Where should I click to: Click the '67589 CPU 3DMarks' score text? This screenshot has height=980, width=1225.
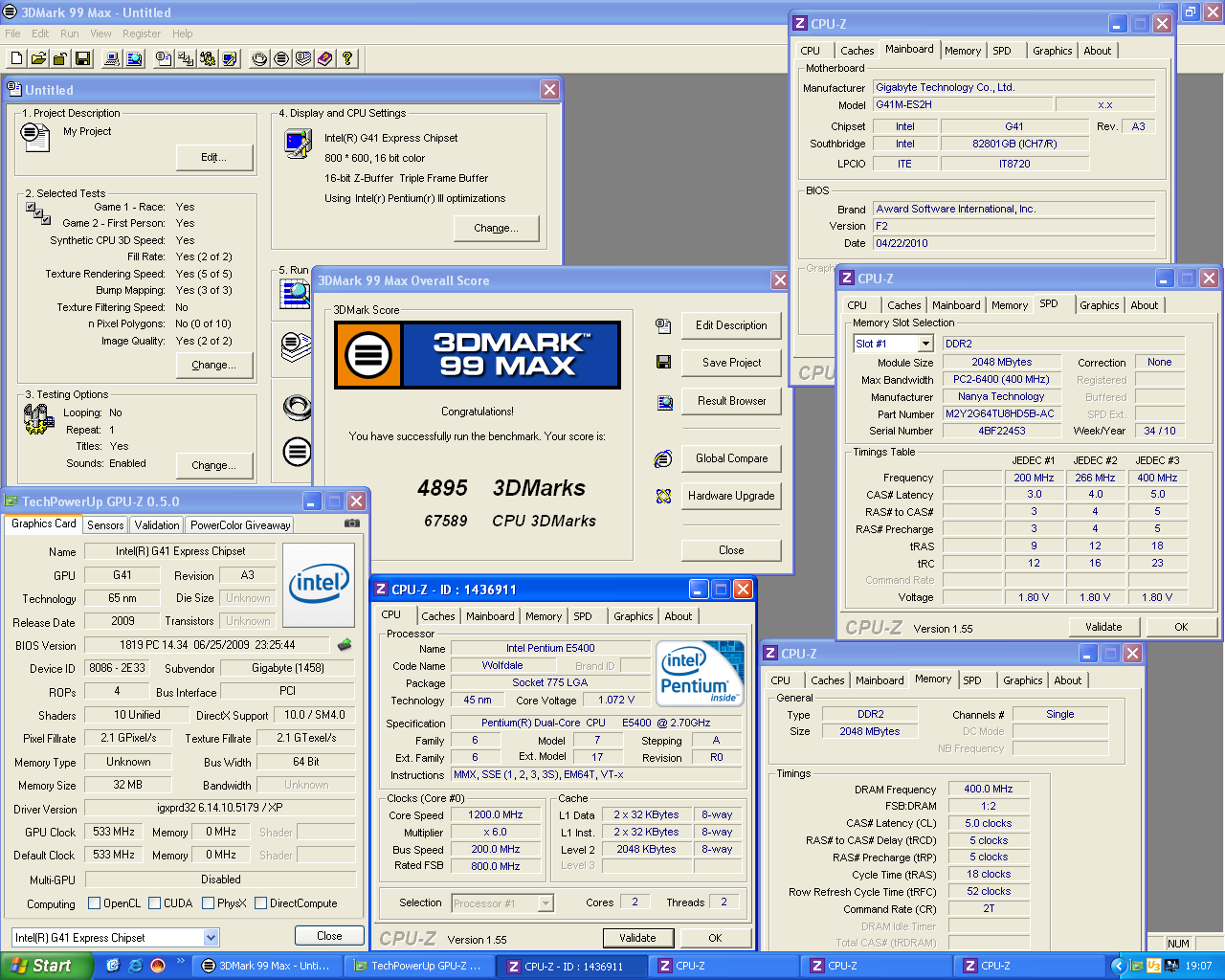[x=509, y=521]
